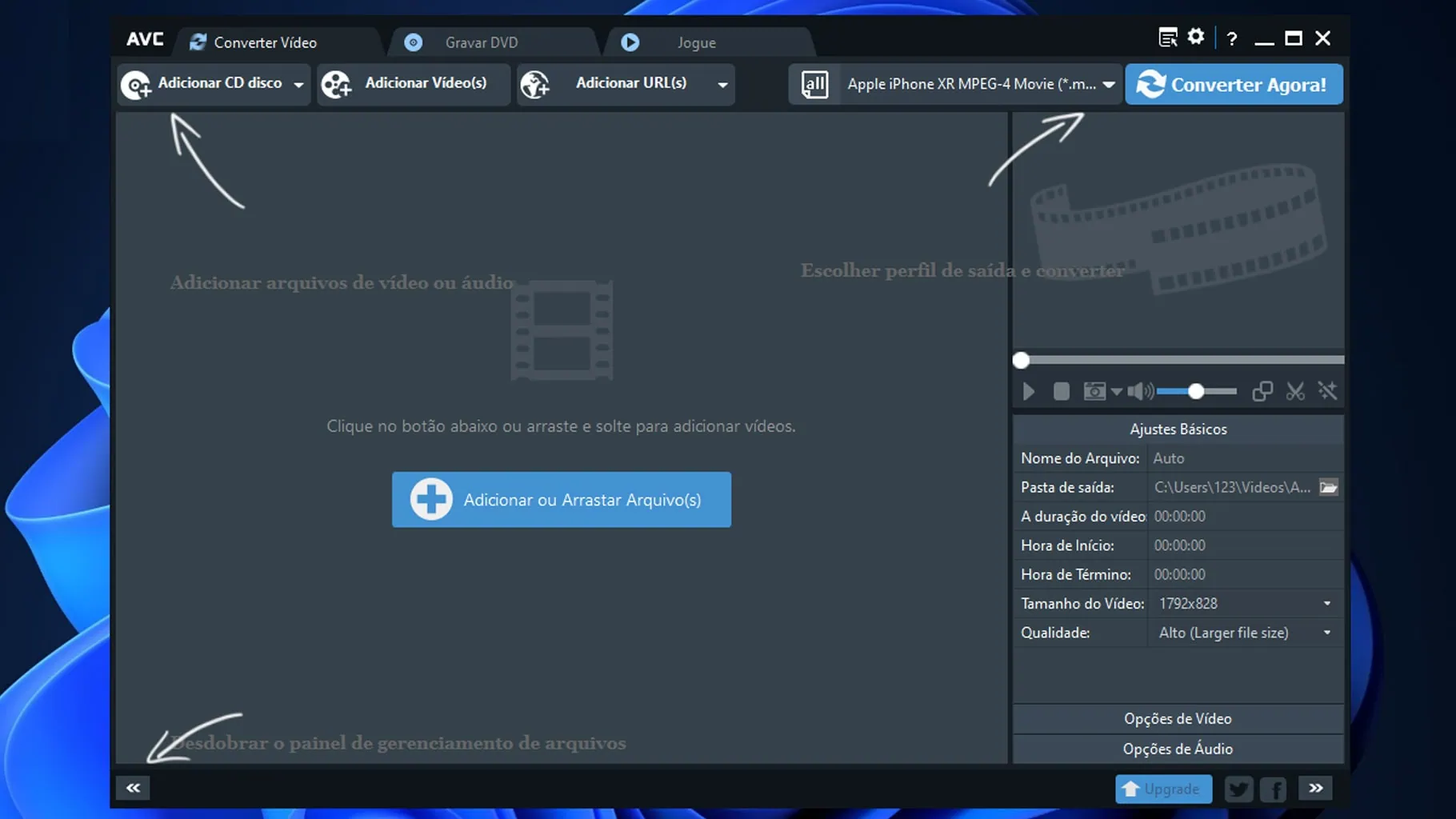The width and height of the screenshot is (1456, 819).
Task: Open the Facebook share icon
Action: (1273, 789)
